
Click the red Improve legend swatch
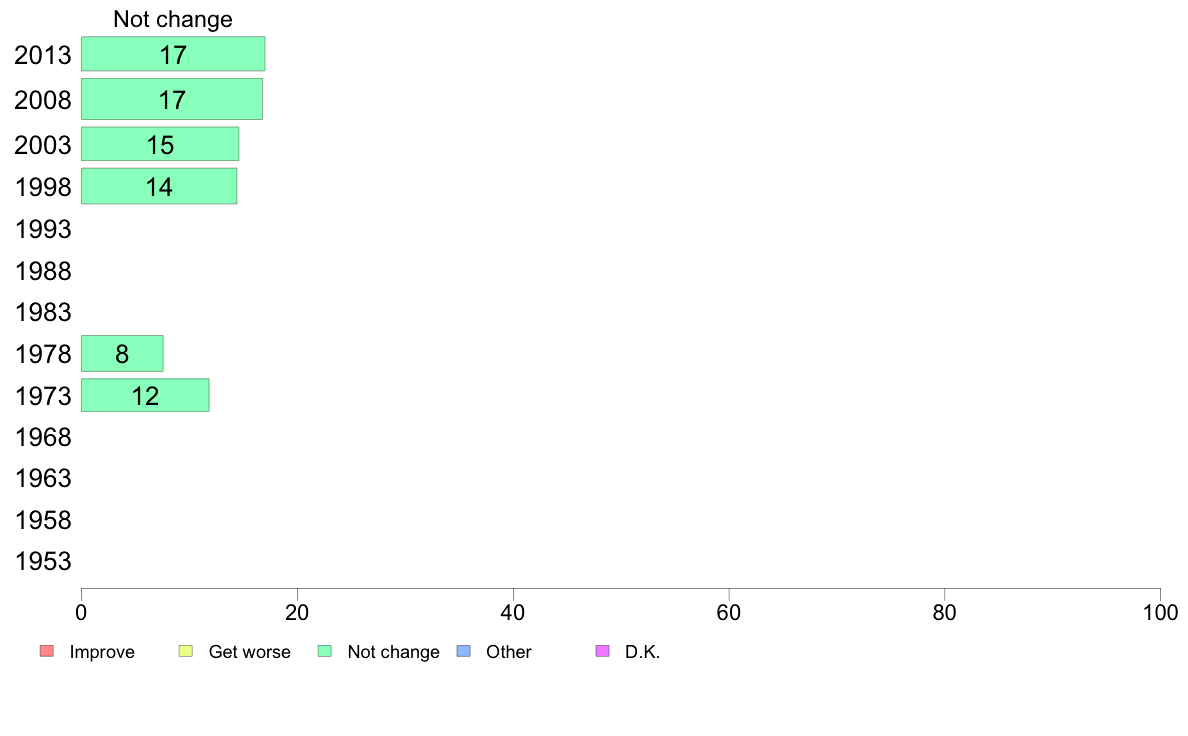tap(47, 651)
